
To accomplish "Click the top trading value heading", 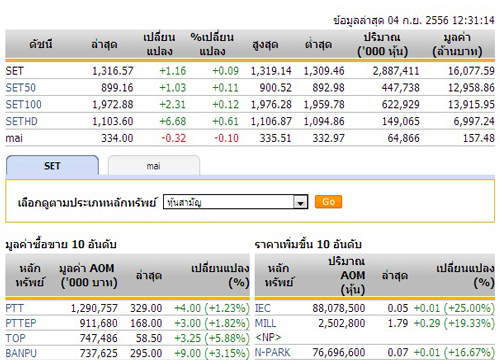I will click(61, 244).
